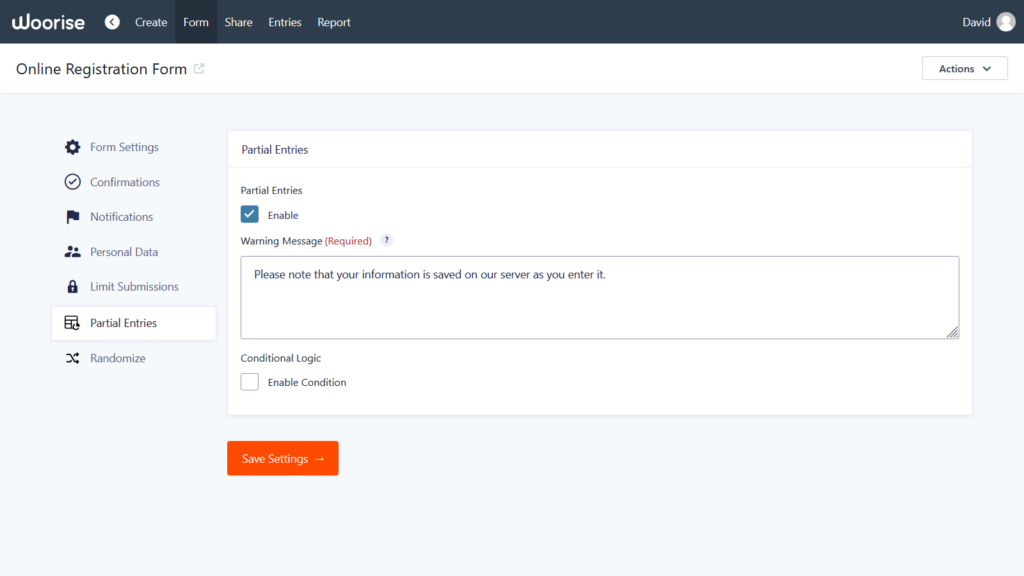Click the Save Settings button

(x=282, y=458)
